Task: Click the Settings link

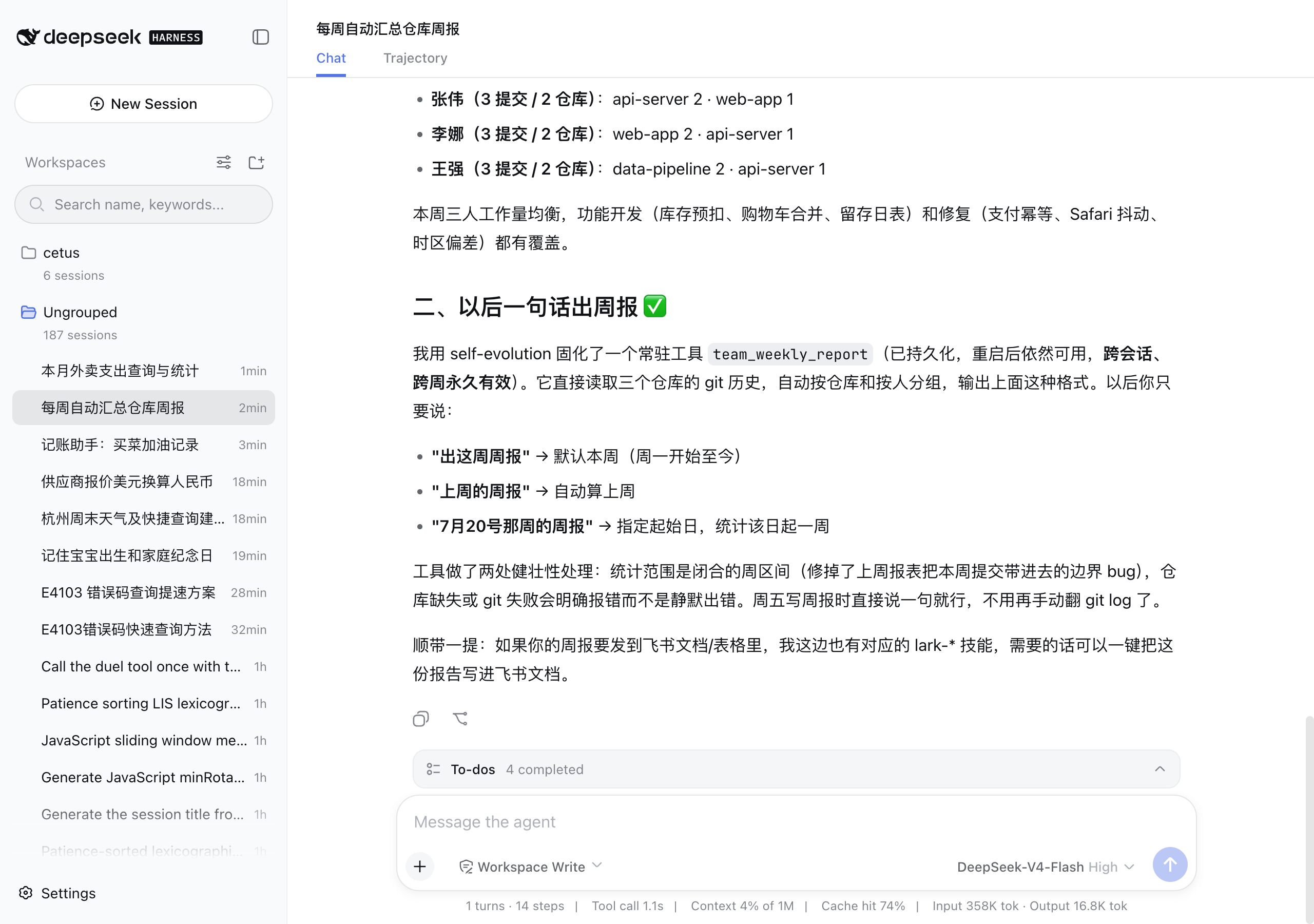Action: click(x=68, y=893)
